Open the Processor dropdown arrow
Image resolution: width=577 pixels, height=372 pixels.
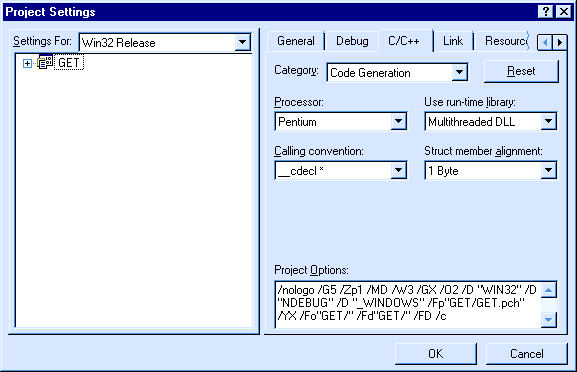399,121
